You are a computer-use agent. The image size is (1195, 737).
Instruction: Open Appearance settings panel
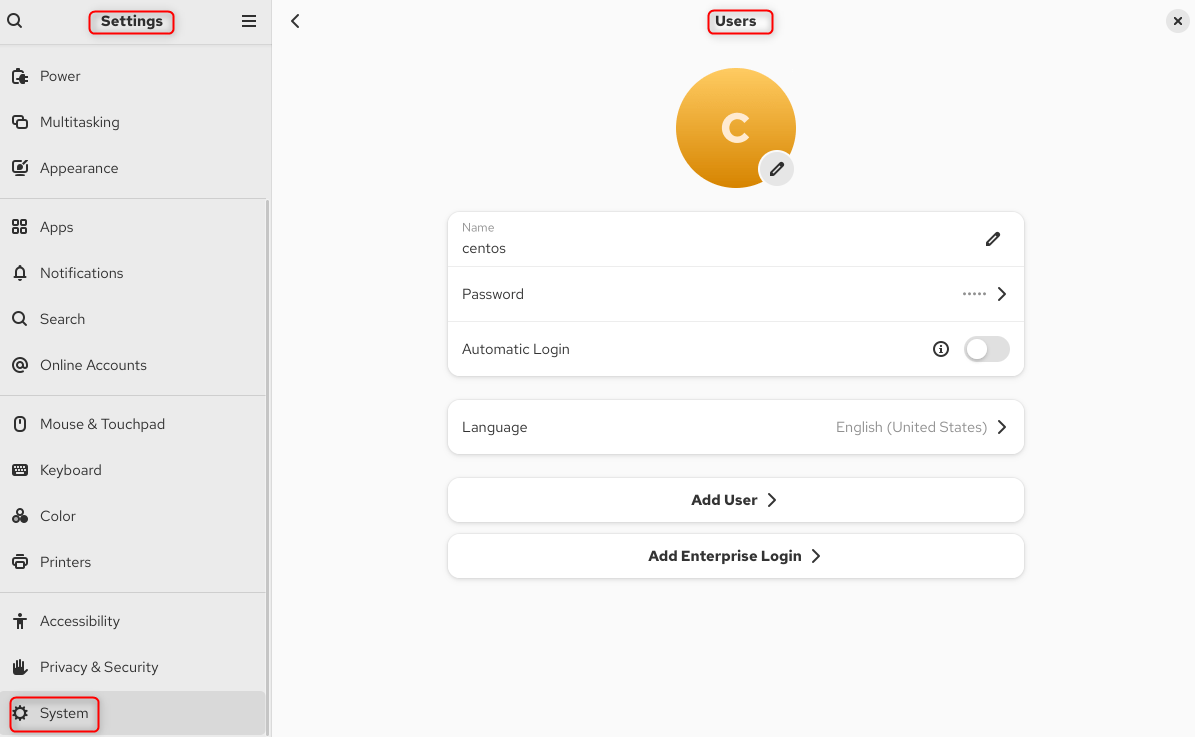[x=79, y=168]
